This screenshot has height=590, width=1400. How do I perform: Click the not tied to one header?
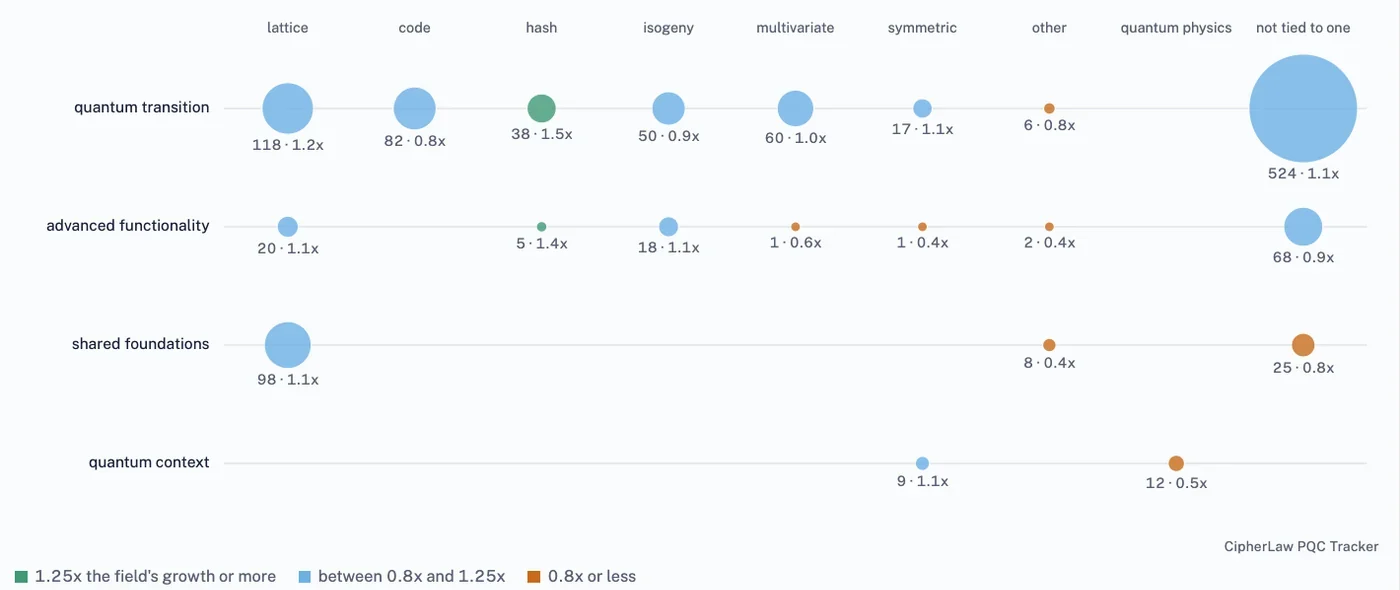coord(1303,28)
